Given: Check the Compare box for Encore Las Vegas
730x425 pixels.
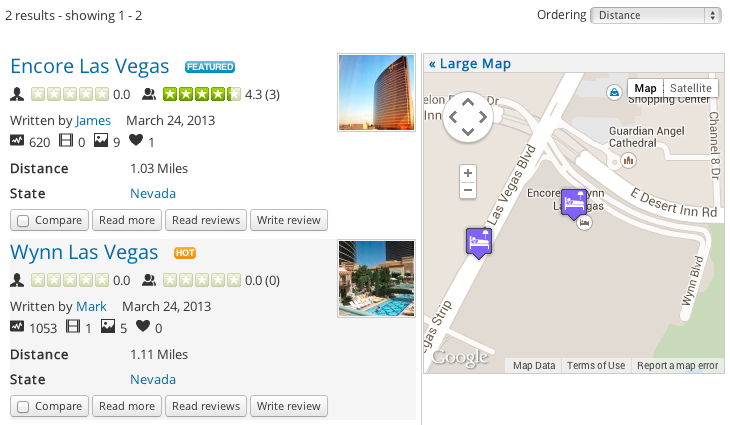Looking at the screenshot, I should pyautogui.click(x=23, y=220).
